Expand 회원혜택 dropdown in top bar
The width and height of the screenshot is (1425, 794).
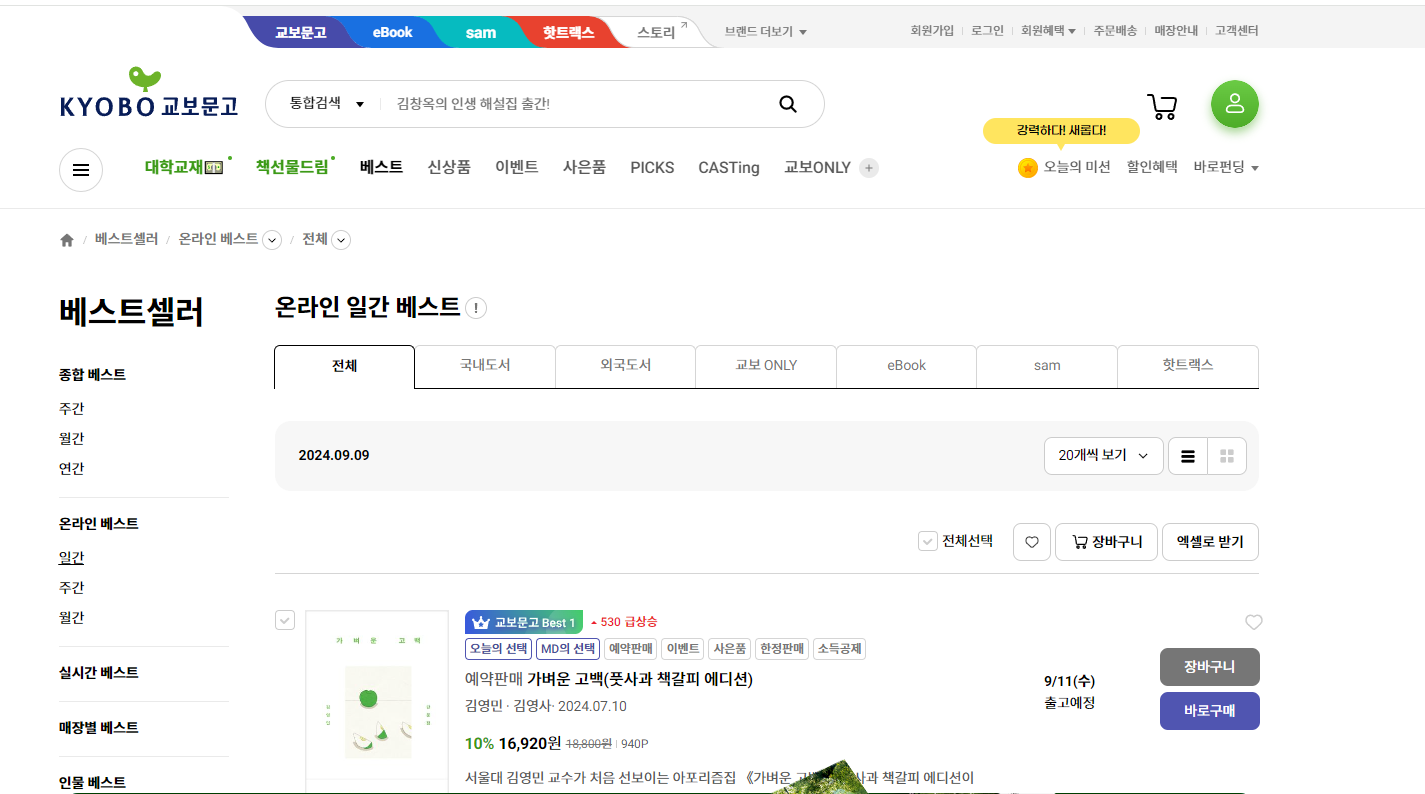[x=1048, y=31]
